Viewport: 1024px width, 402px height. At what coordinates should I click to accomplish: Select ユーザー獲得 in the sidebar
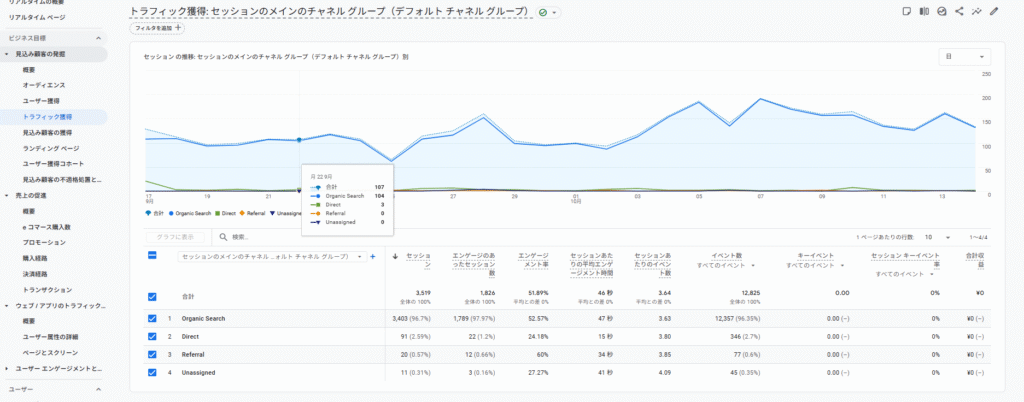(x=41, y=101)
